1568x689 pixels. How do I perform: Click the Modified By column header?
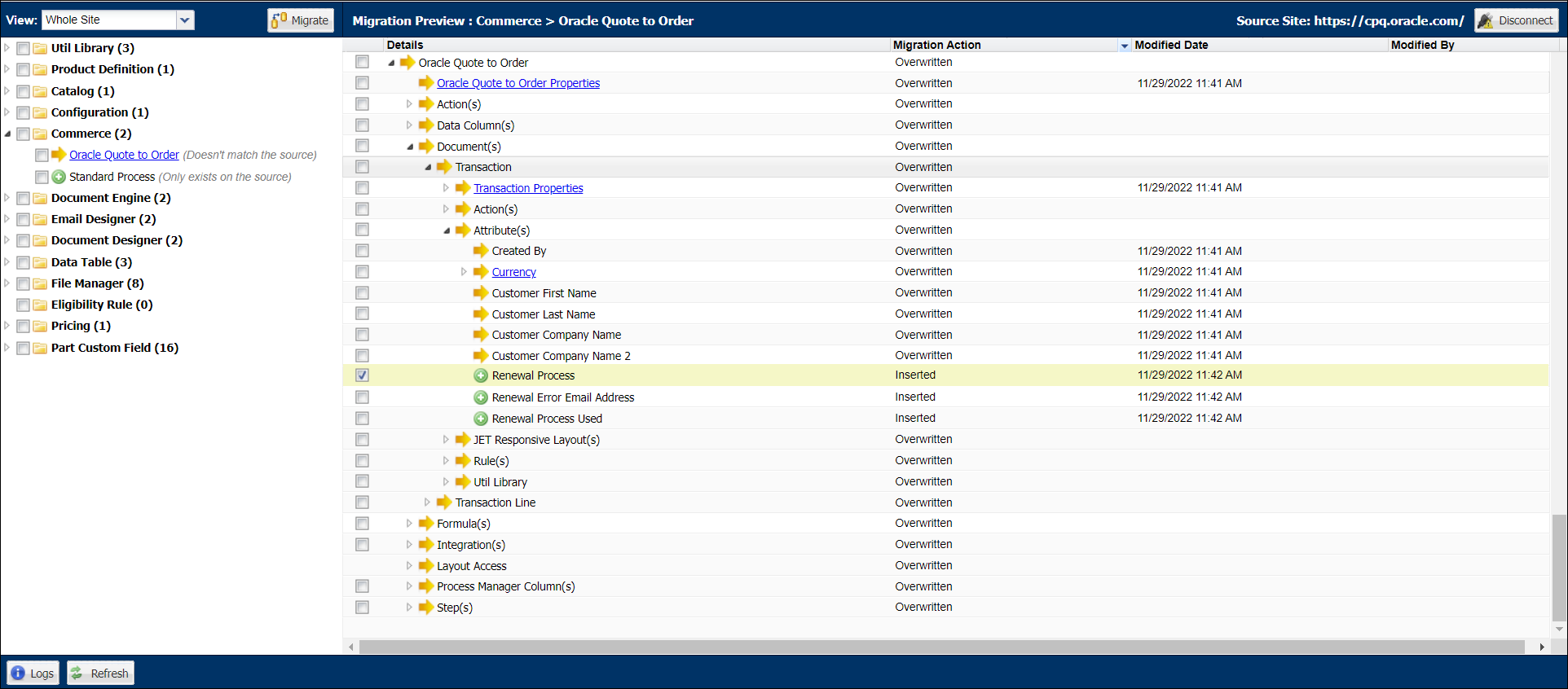1473,45
